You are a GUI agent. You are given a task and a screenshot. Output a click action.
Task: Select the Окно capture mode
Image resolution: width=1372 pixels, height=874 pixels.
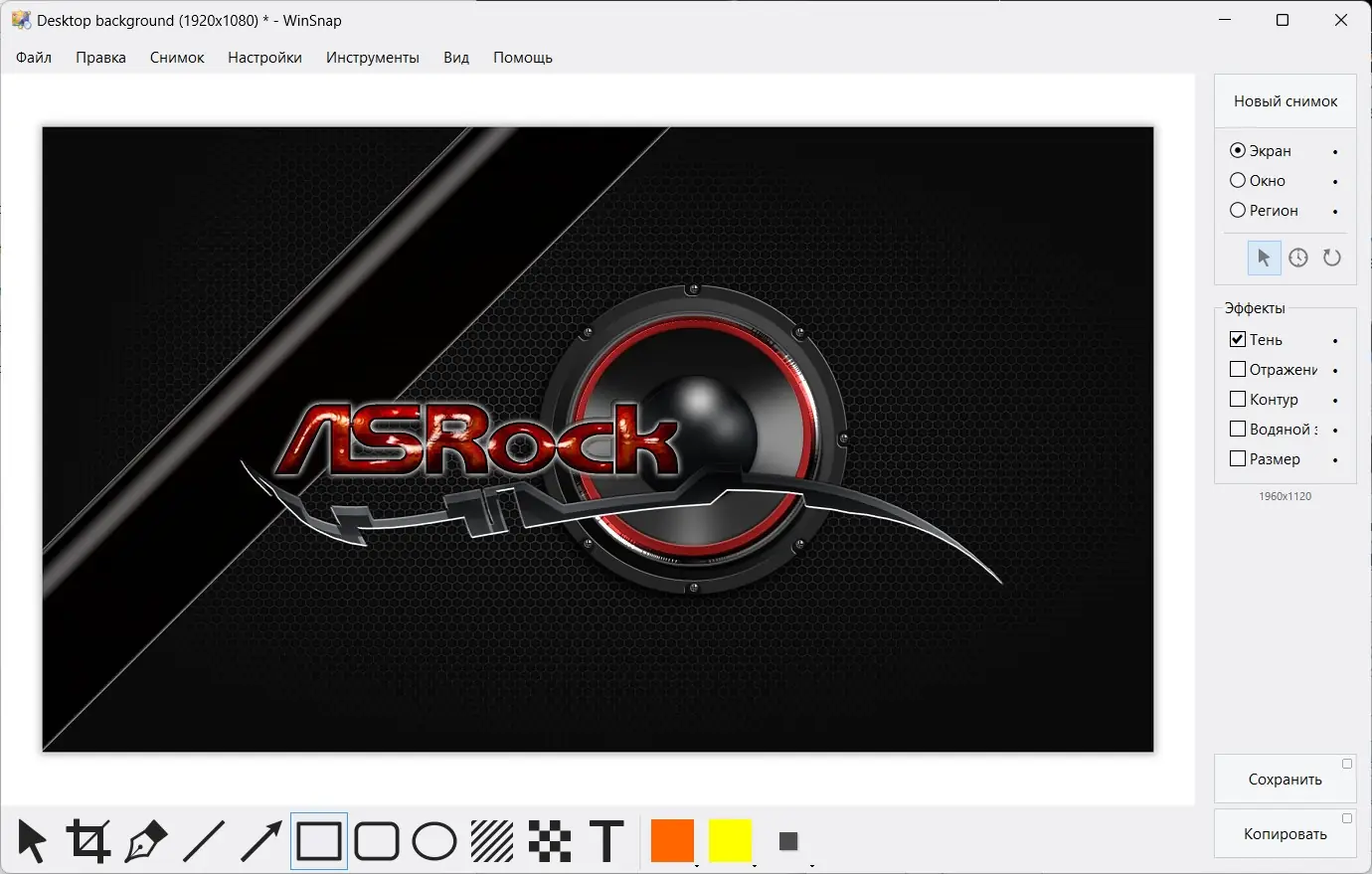(1238, 181)
